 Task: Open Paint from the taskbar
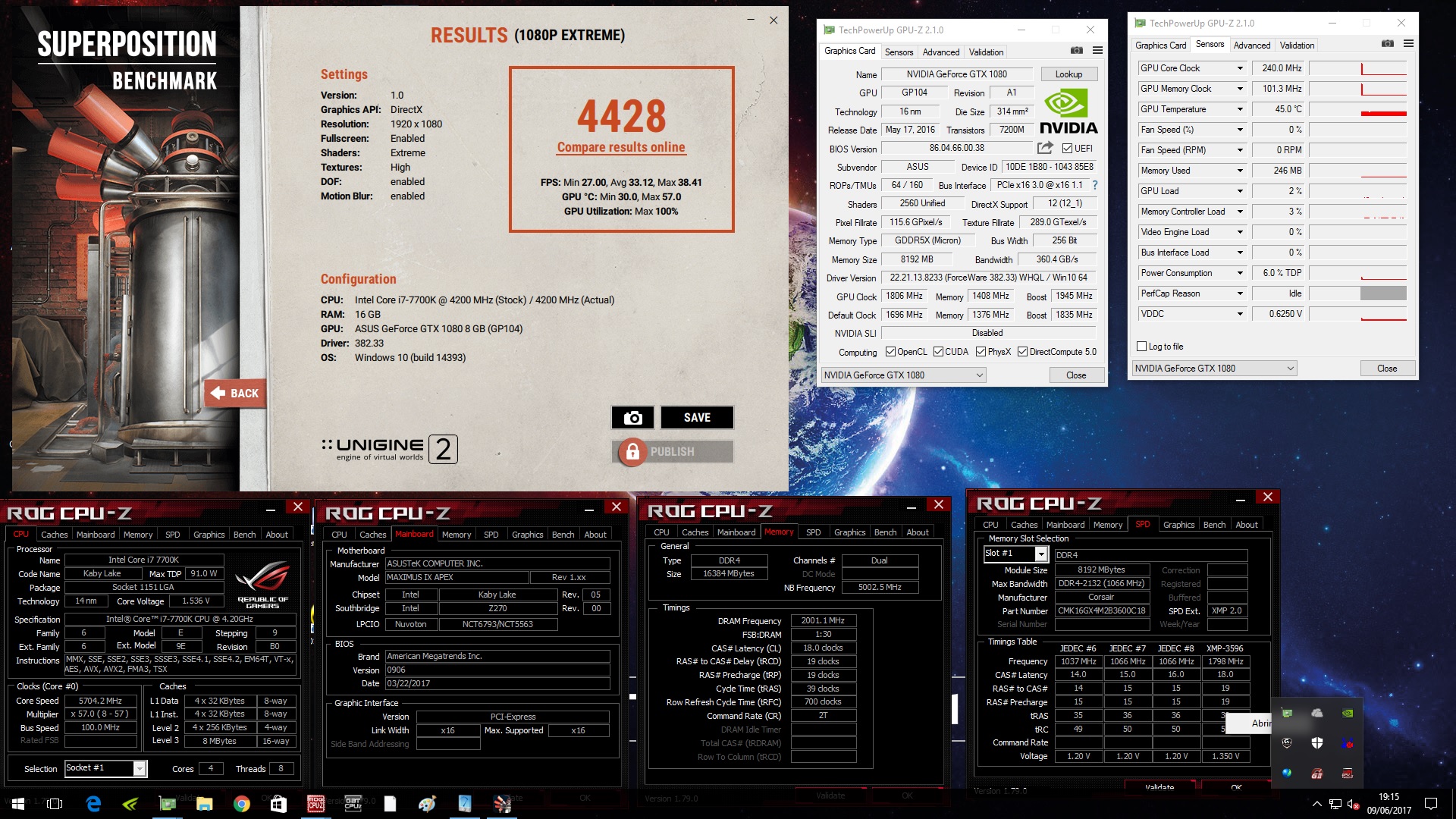(x=427, y=804)
